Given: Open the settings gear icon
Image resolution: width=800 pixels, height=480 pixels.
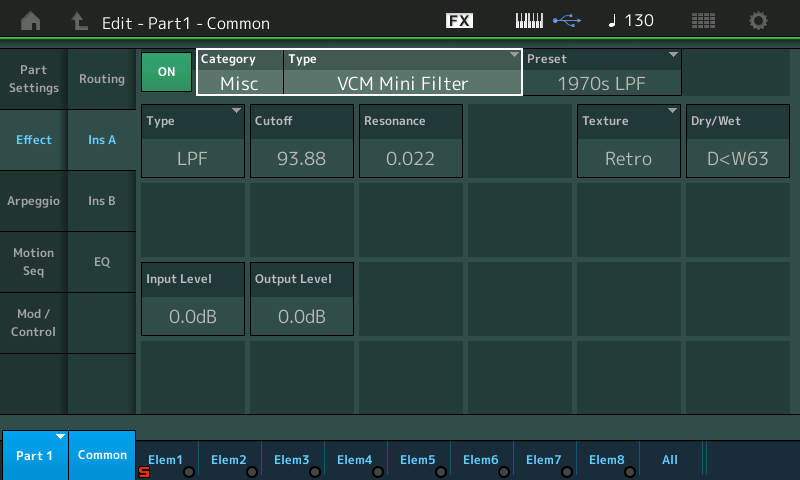Looking at the screenshot, I should coord(759,21).
